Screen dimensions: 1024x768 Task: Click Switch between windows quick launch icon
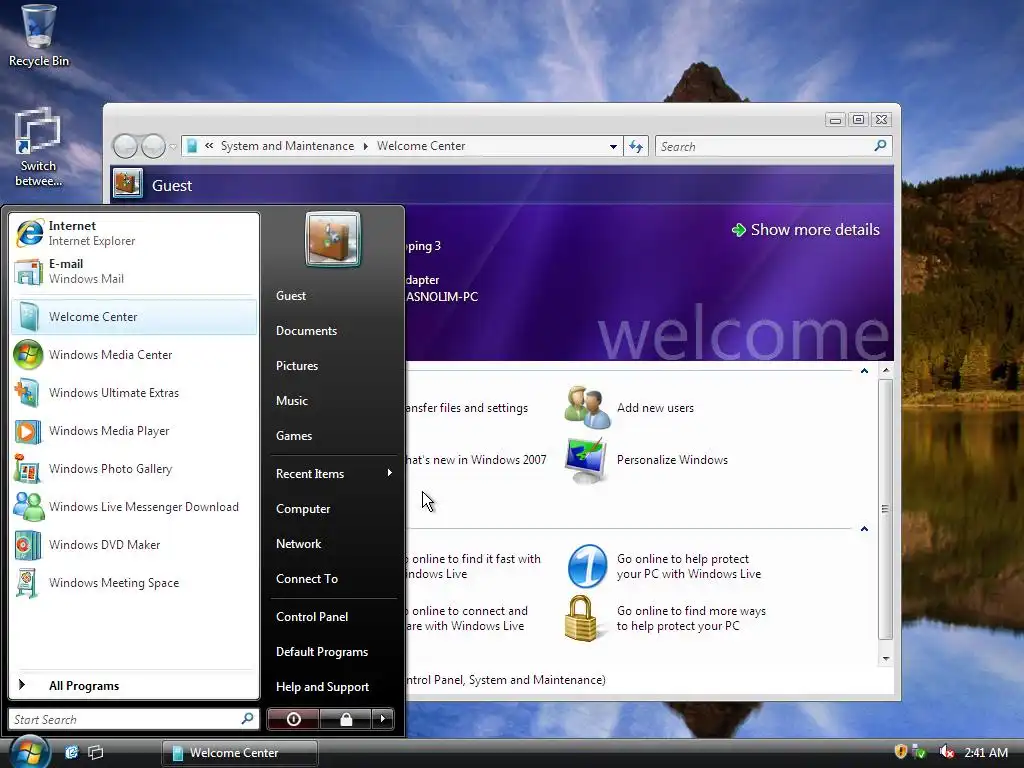(x=96, y=752)
